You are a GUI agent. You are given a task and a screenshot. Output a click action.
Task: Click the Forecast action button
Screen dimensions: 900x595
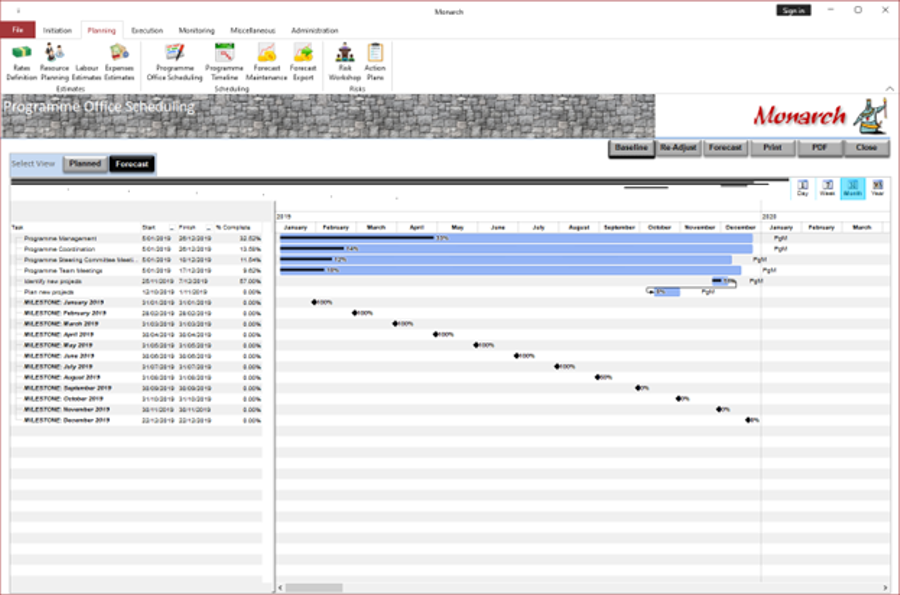click(726, 148)
